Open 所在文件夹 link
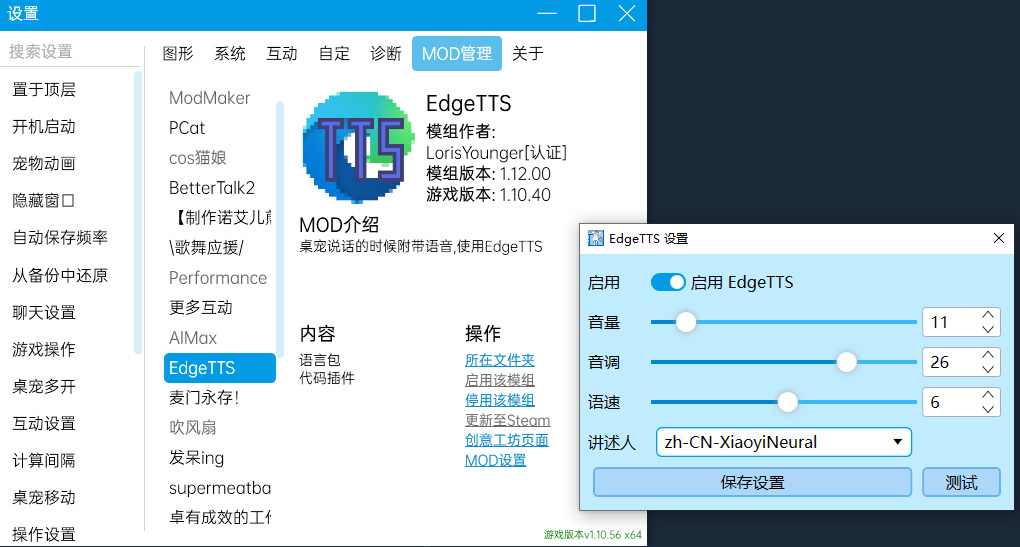 tap(500, 360)
